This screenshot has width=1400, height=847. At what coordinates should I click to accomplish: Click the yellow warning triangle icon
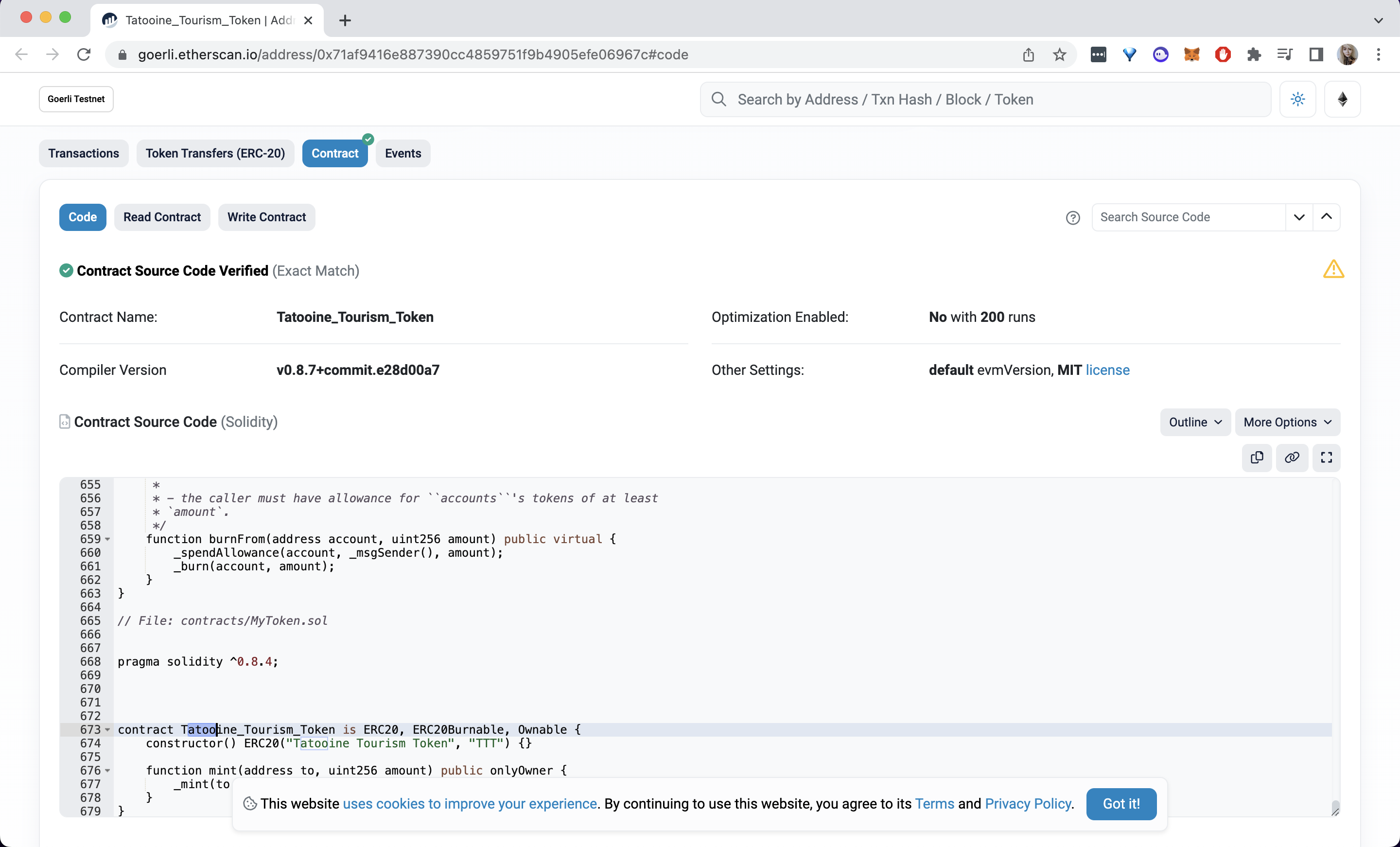1333,269
